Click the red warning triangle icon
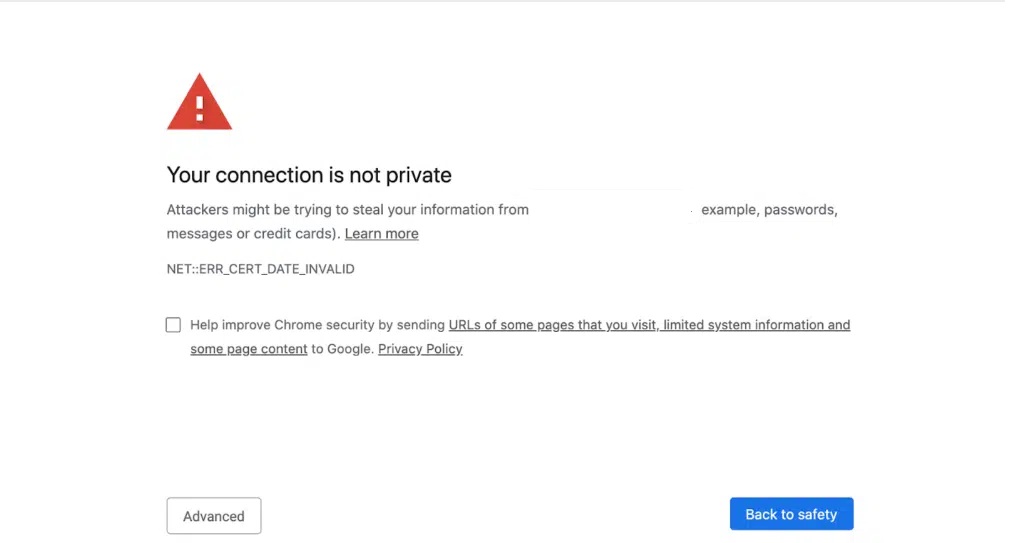 [199, 102]
